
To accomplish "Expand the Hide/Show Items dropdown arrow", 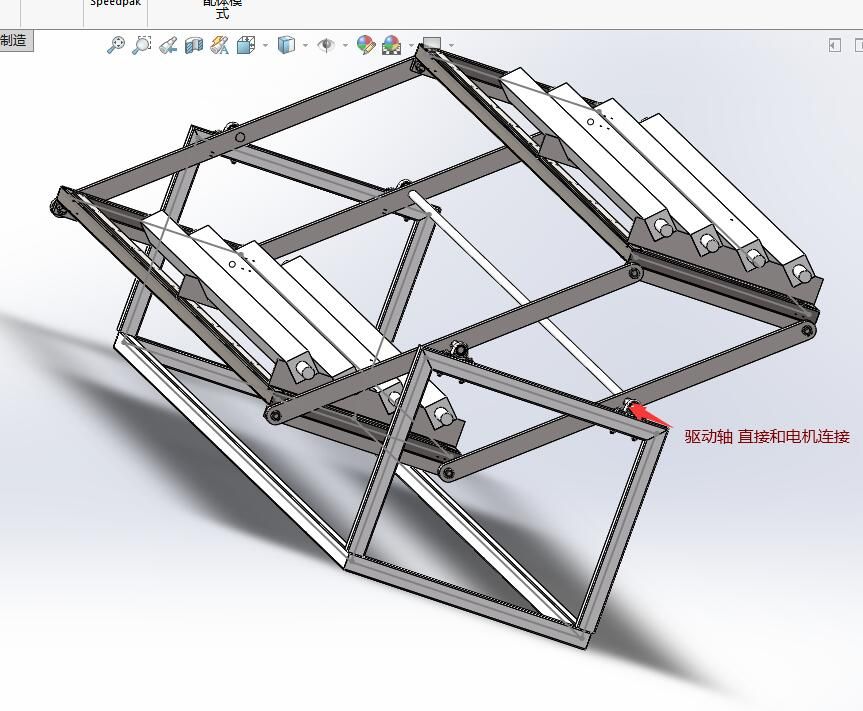I will (x=345, y=44).
